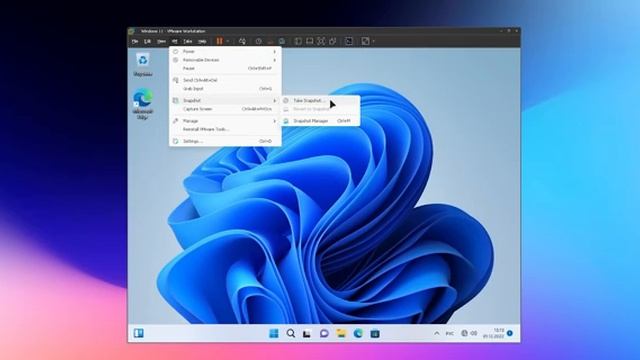Open the Widgets panel on the taskbar
Image resolution: width=640 pixels, height=360 pixels.
(139, 333)
